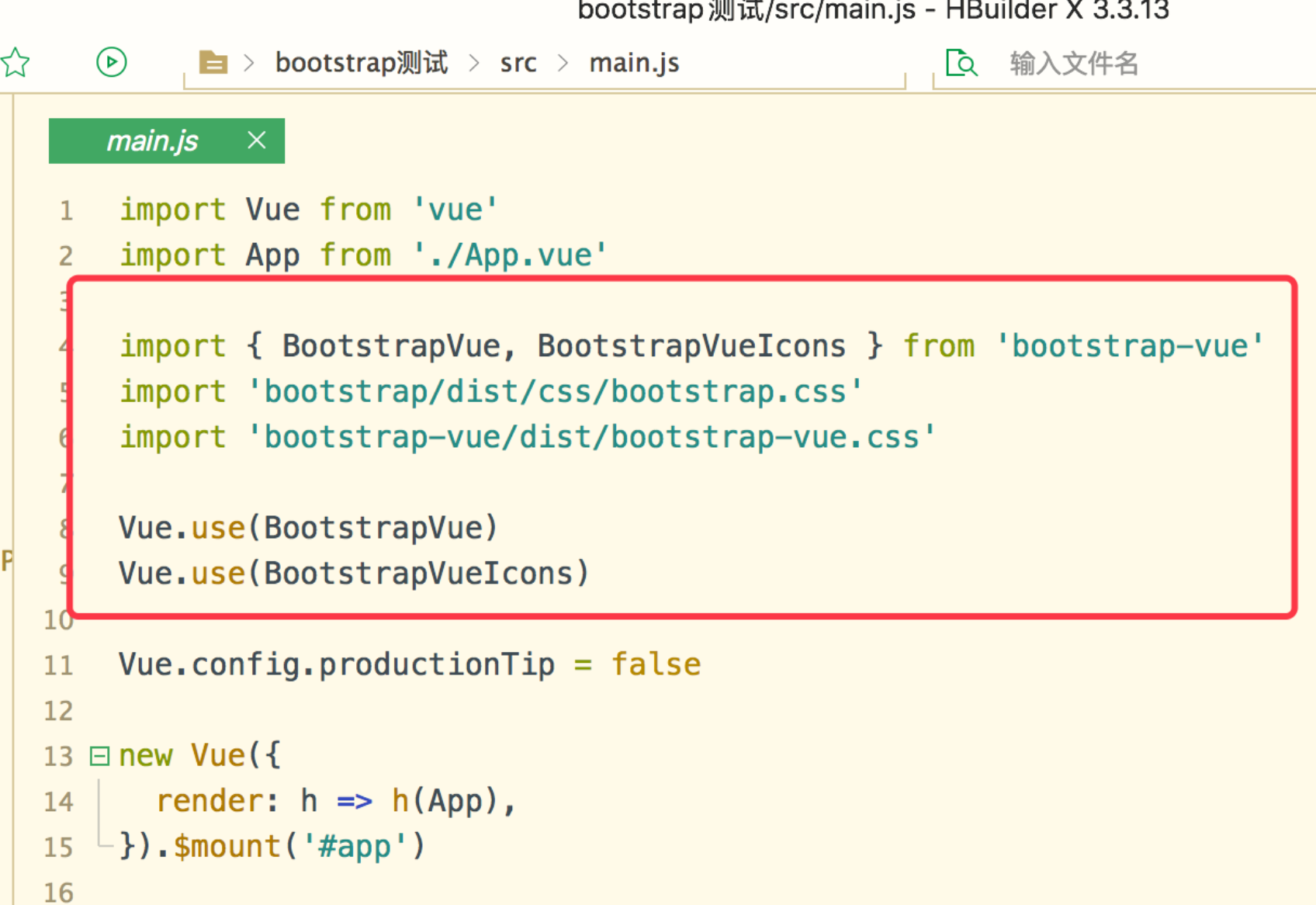The image size is (1316, 905).
Task: Click line number 12 in gutter
Action: [58, 711]
